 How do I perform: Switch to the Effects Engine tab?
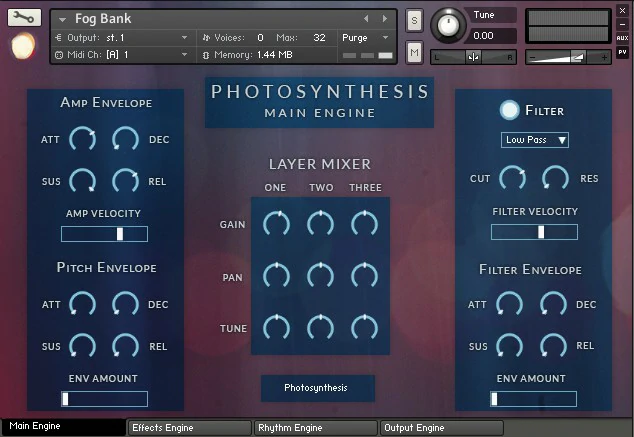coord(190,428)
